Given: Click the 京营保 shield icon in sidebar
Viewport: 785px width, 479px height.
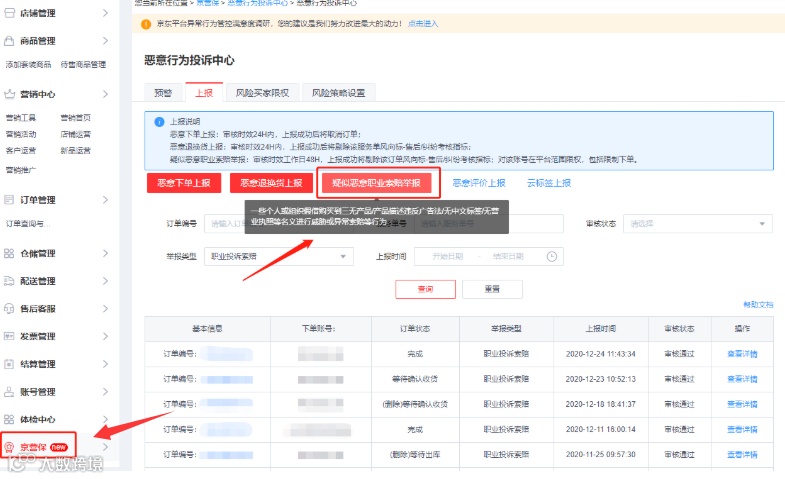Looking at the screenshot, I should [9, 447].
